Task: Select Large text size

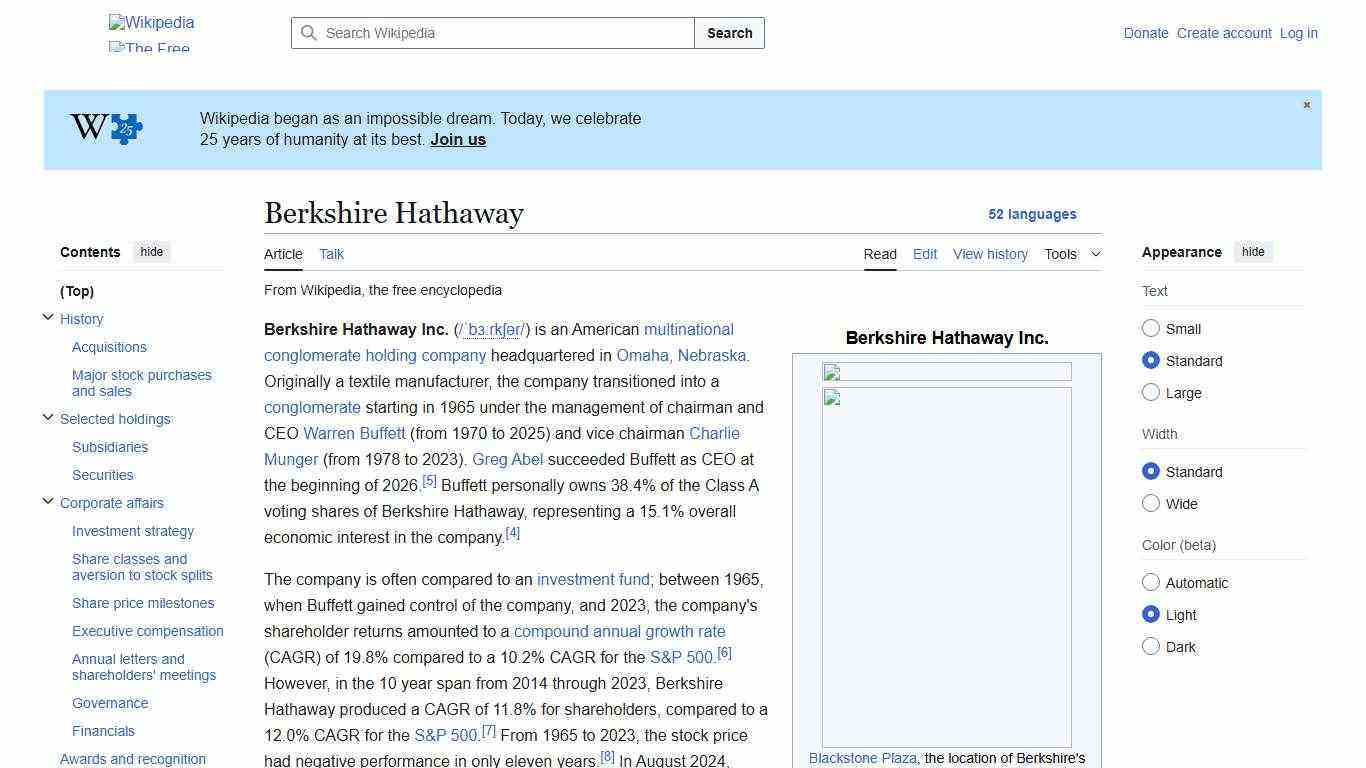Action: click(x=1151, y=392)
